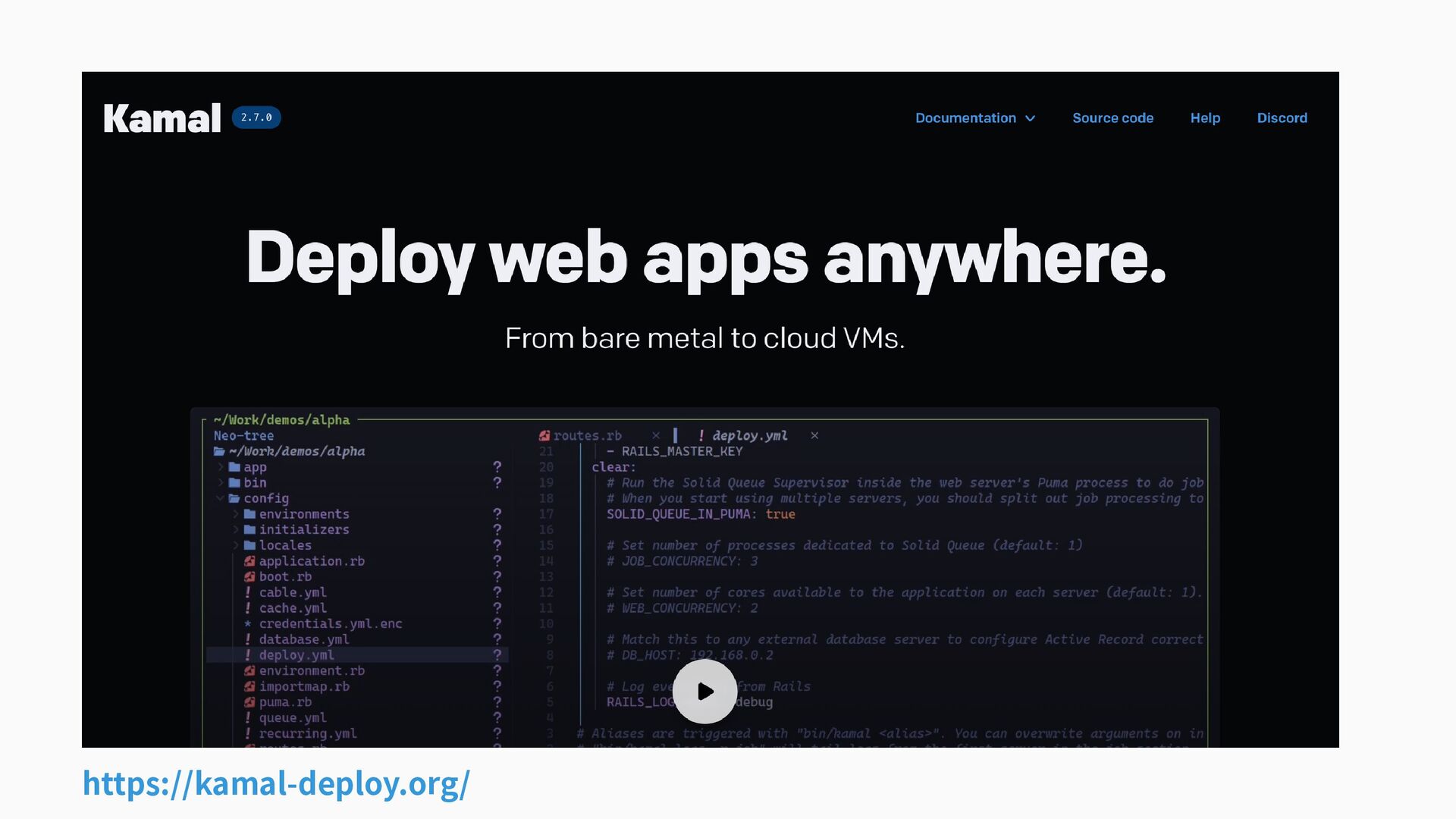
Task: Close the deploy.yml tab
Action: pos(814,435)
